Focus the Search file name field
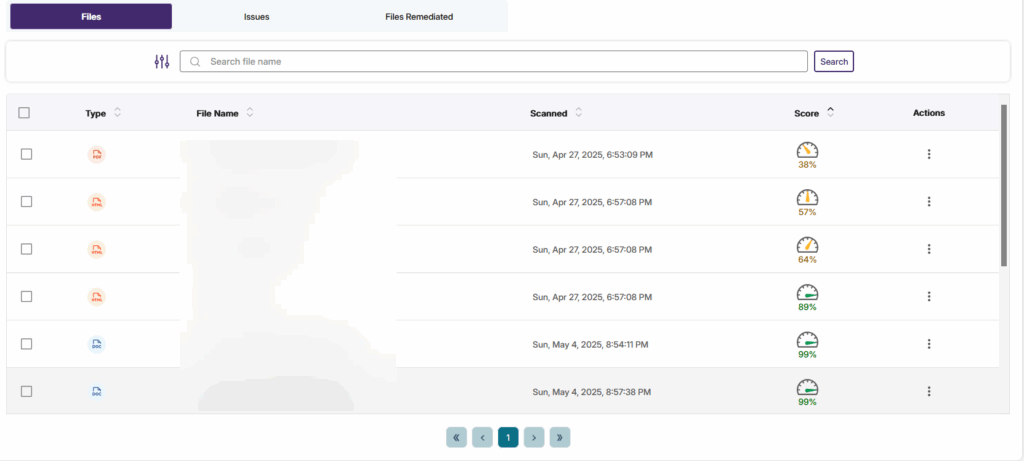 pyautogui.click(x=494, y=61)
